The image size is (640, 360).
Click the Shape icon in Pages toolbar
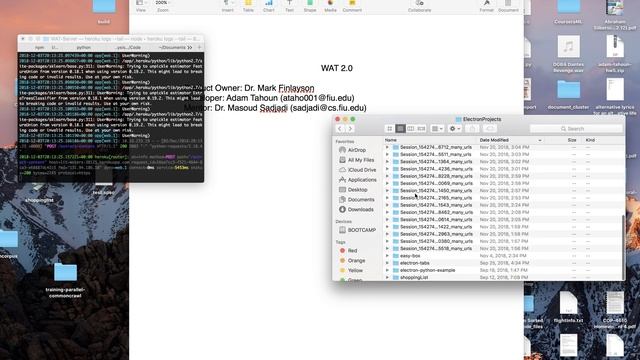[310, 6]
